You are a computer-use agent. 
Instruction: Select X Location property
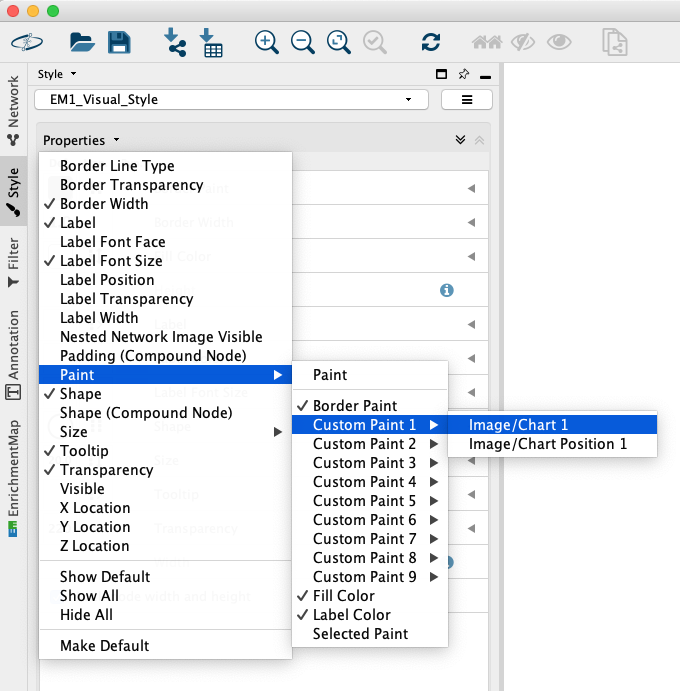165,508
